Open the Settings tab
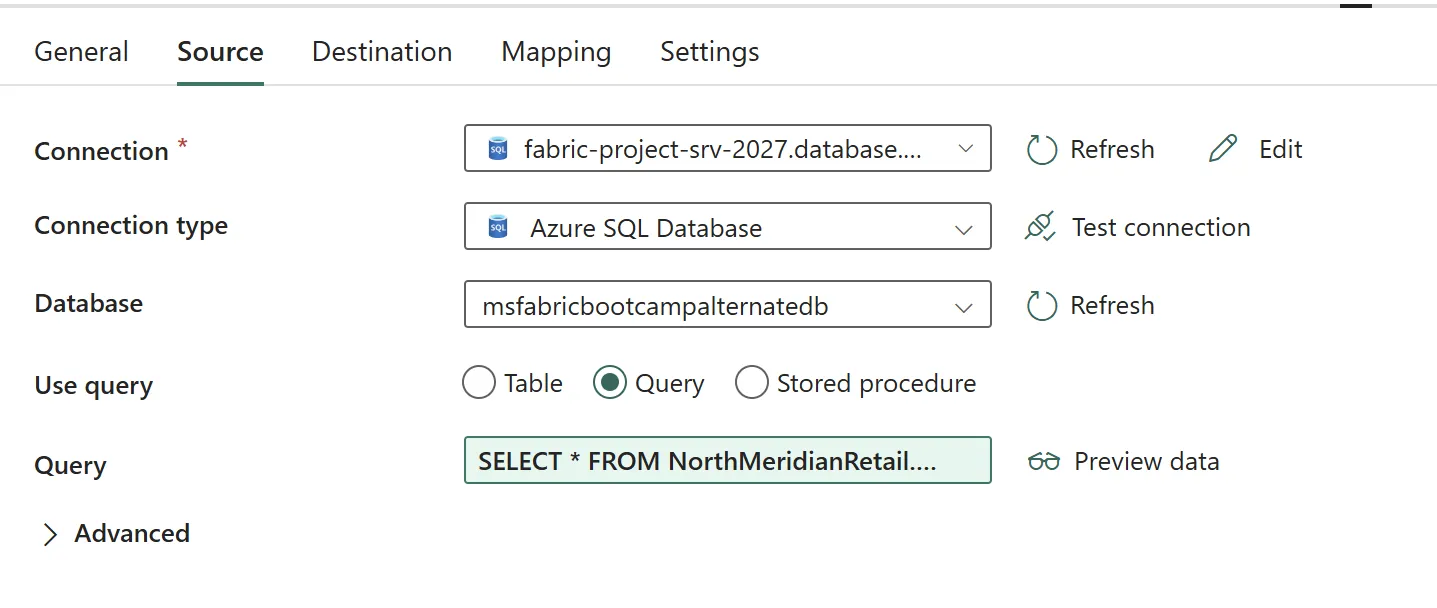The width and height of the screenshot is (1437, 608). click(710, 52)
